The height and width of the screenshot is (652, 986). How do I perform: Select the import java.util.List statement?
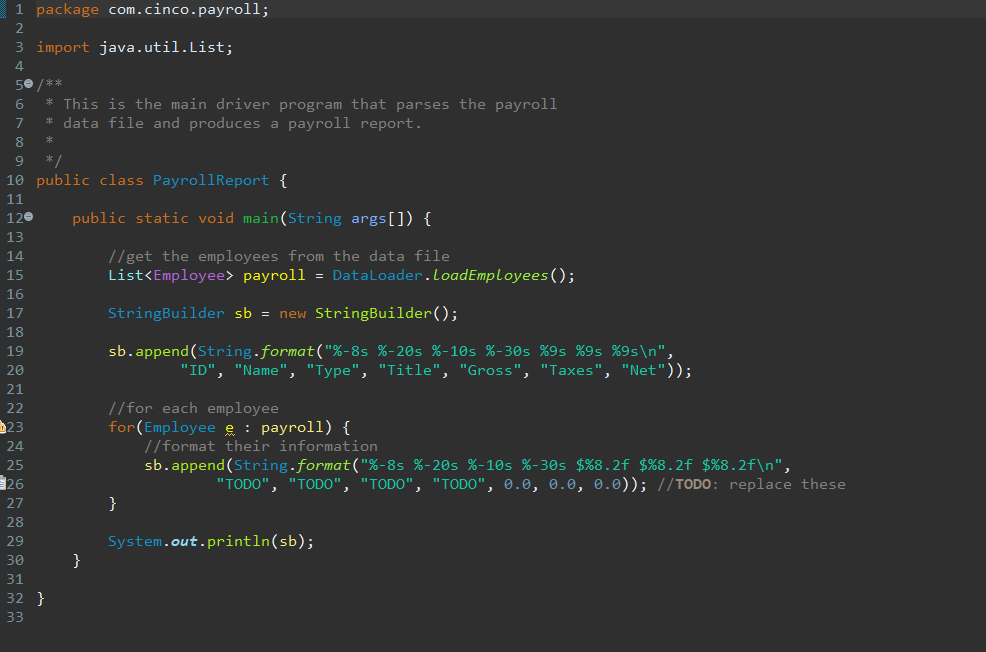click(x=134, y=46)
